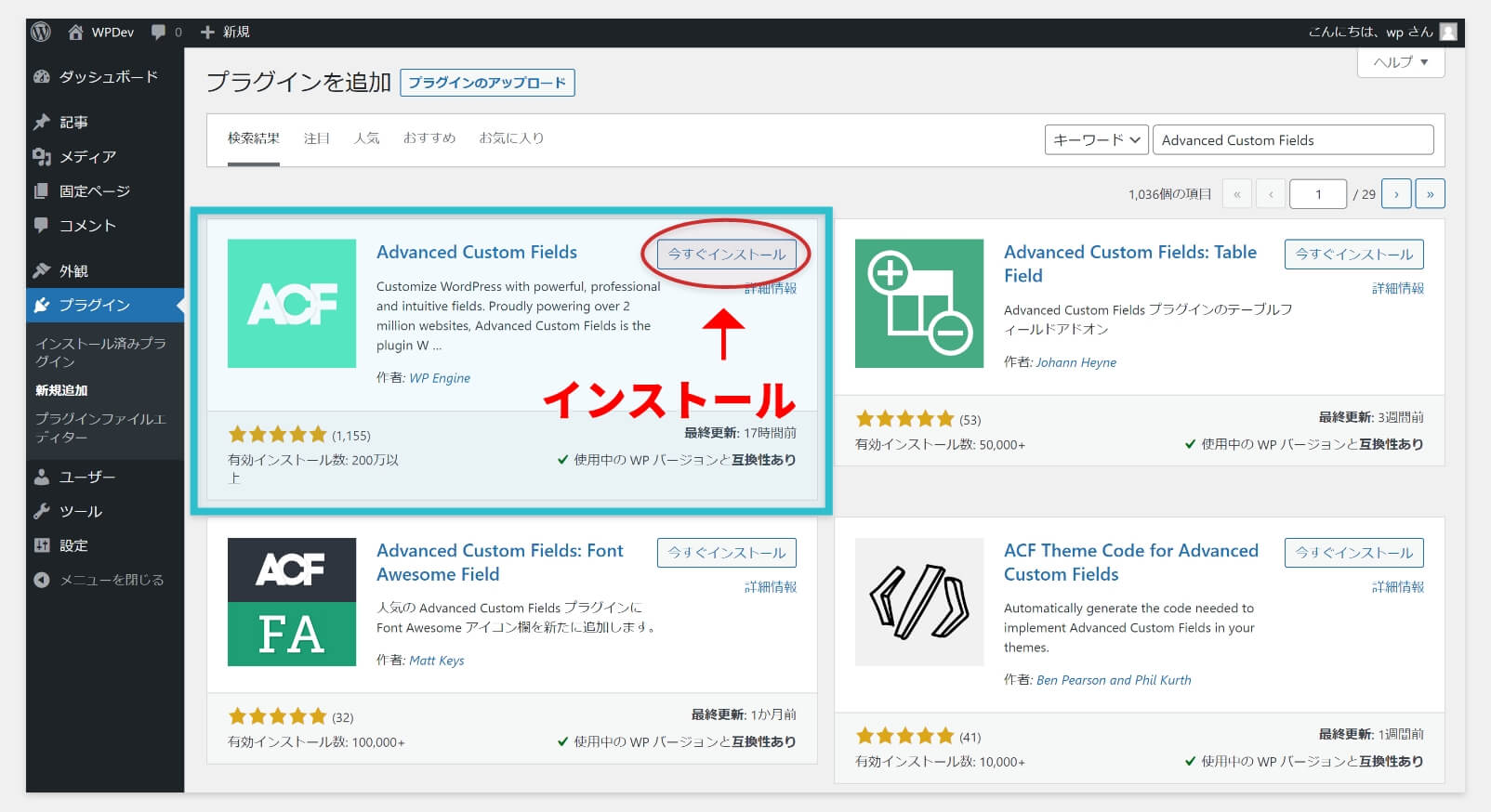Switch to the 注目 tab

(x=317, y=138)
